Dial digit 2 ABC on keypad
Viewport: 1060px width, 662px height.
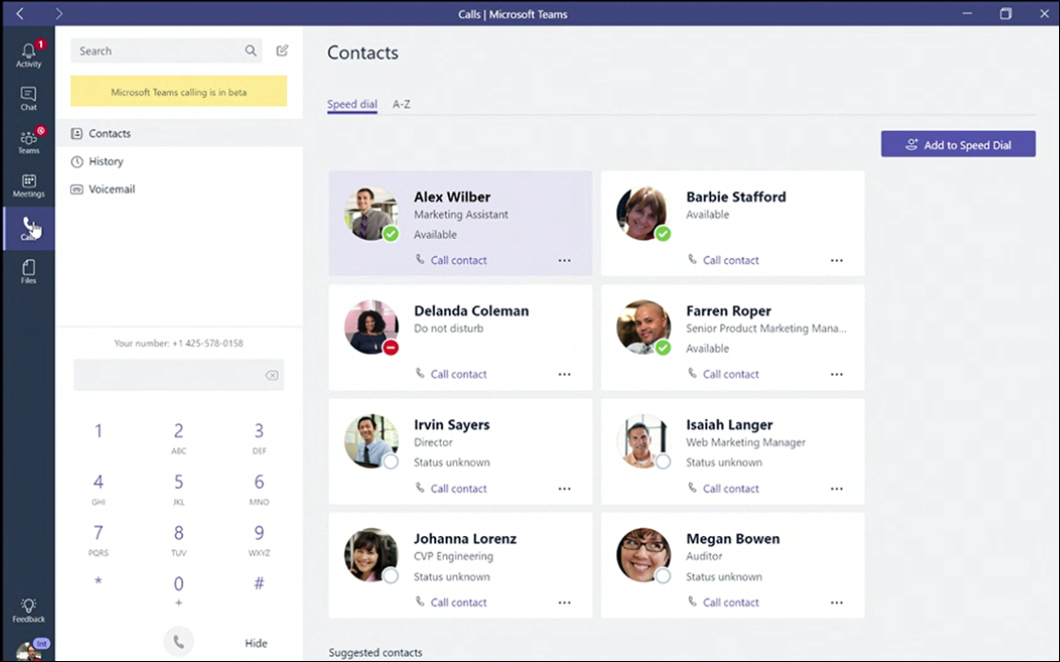click(178, 437)
